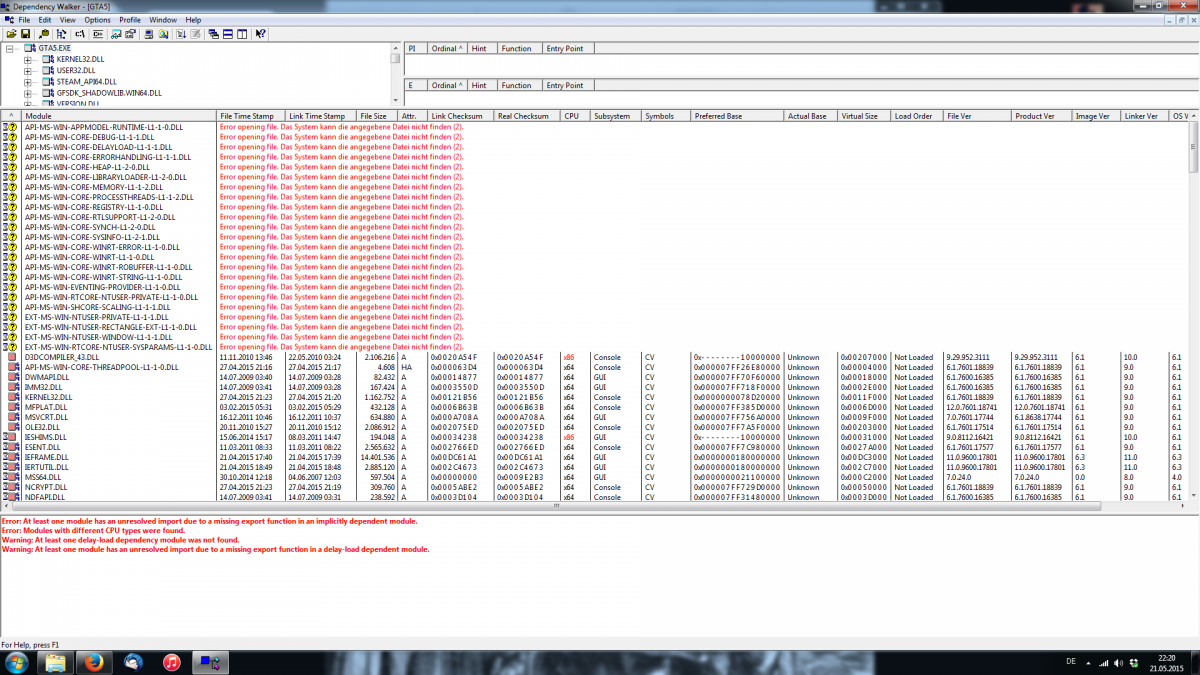Open the Window menu
The width and height of the screenshot is (1200, 675).
[x=163, y=20]
